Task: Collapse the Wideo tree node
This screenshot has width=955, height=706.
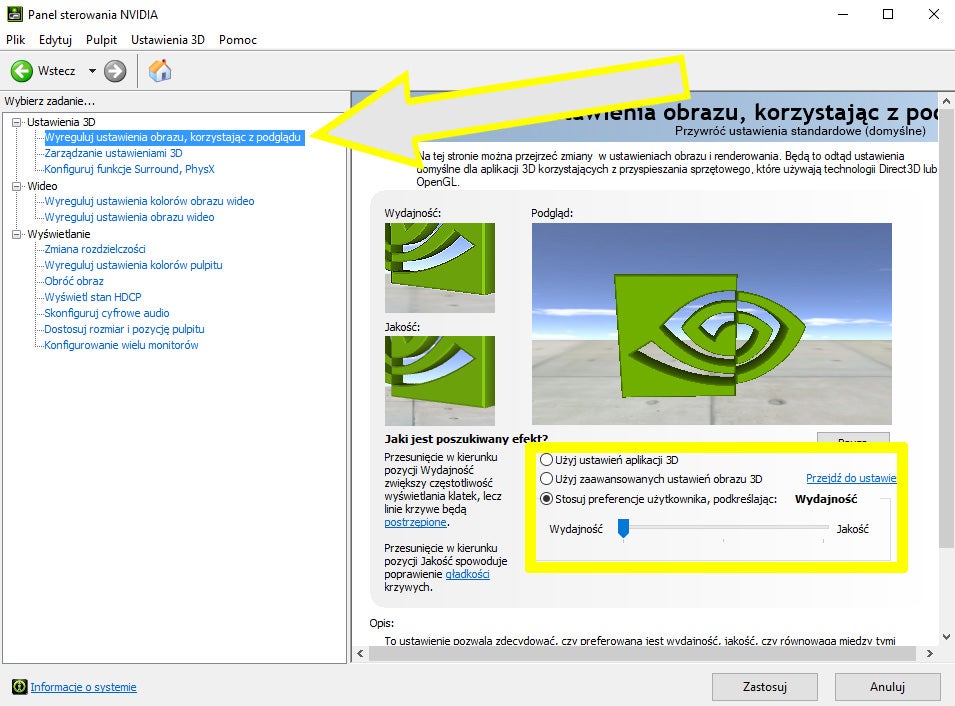Action: click(x=16, y=186)
